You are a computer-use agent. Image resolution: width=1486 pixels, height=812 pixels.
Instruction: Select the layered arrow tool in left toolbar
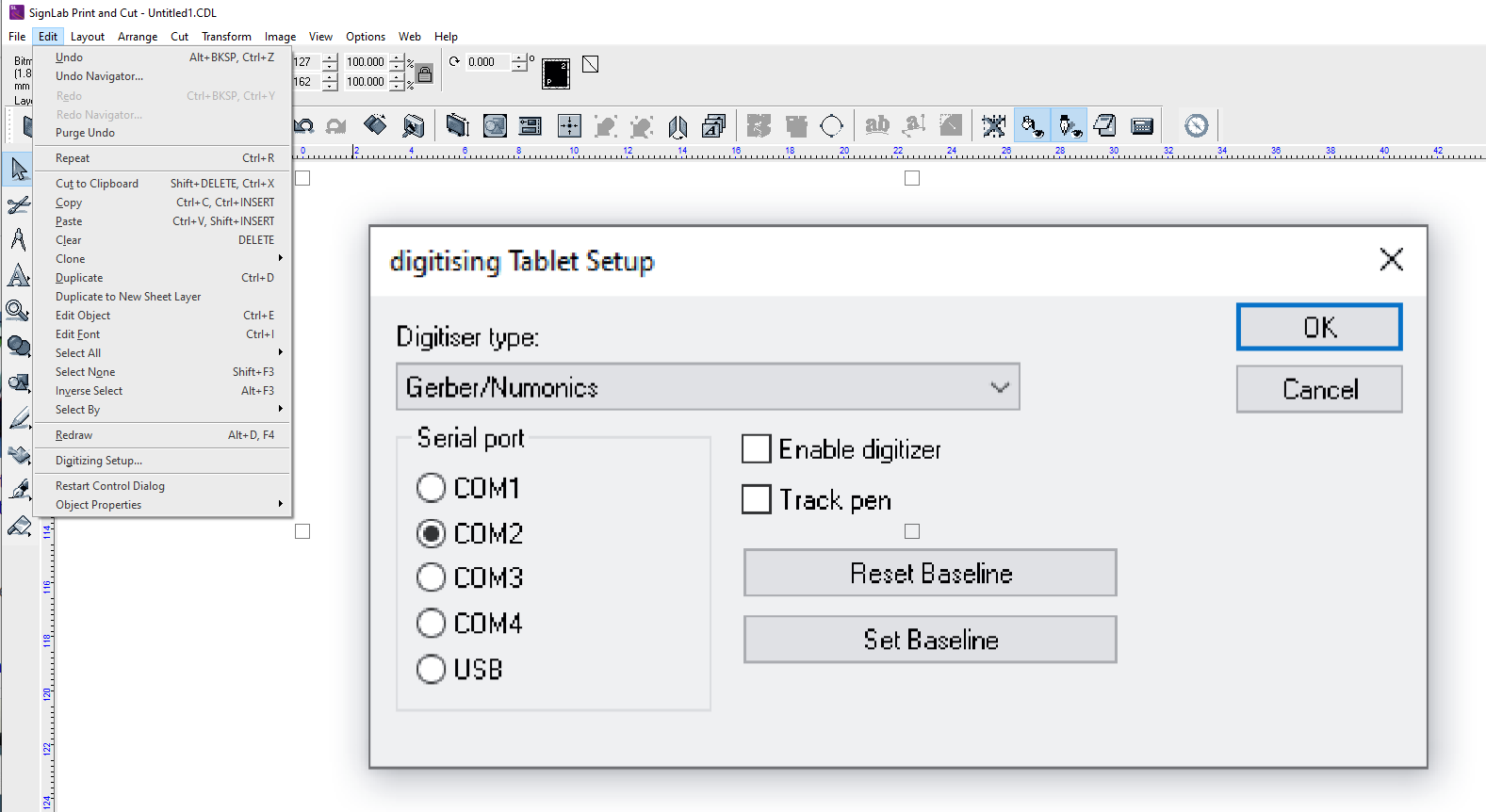[x=19, y=454]
